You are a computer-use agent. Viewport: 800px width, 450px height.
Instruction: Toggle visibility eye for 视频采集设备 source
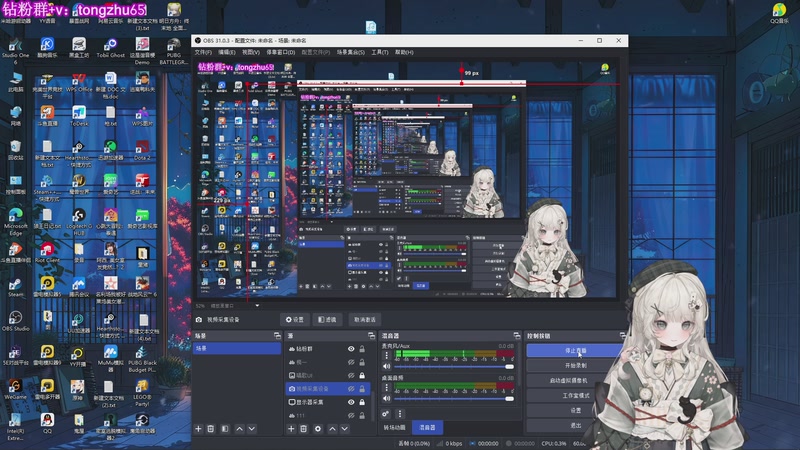point(351,389)
